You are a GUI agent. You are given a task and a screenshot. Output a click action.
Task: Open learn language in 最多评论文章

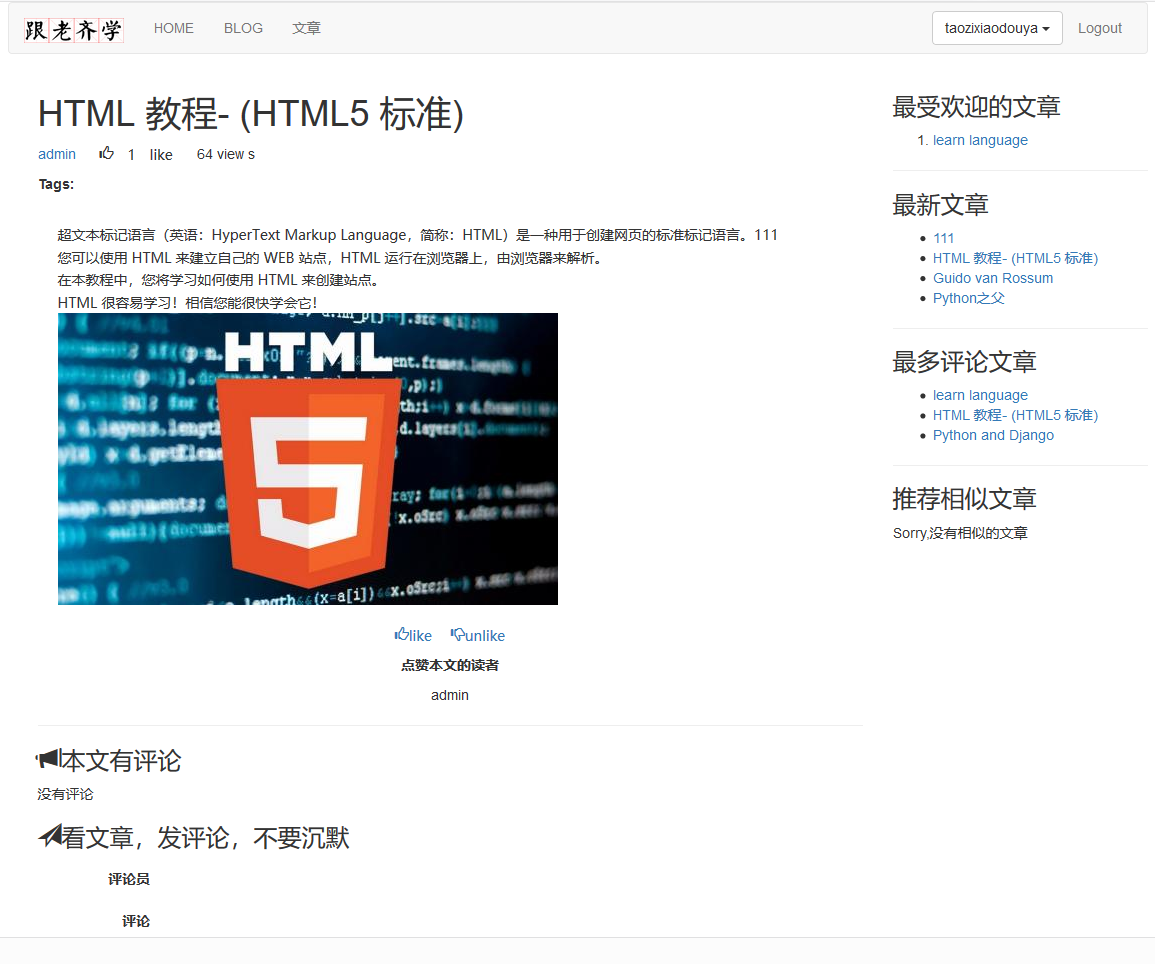point(980,395)
